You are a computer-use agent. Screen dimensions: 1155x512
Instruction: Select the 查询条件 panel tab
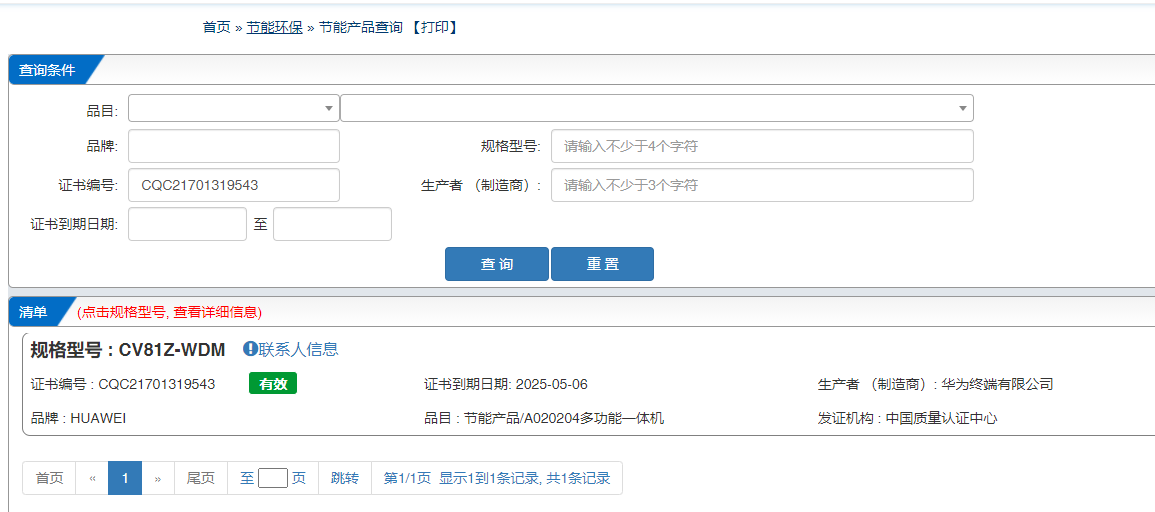click(x=47, y=70)
